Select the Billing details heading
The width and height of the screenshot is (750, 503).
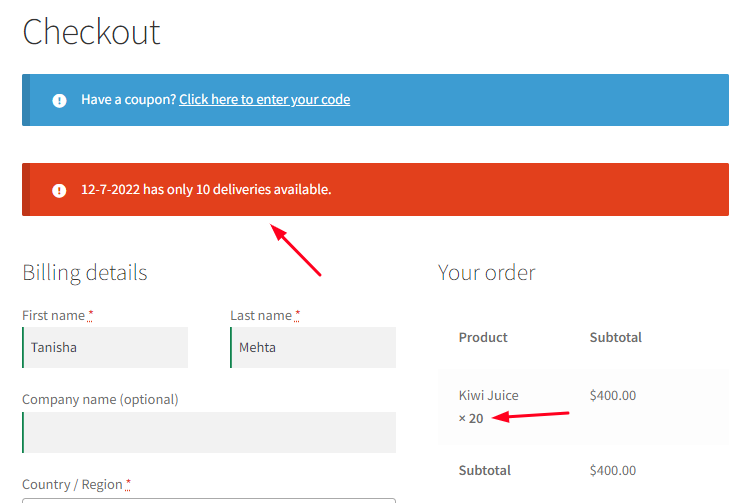85,273
